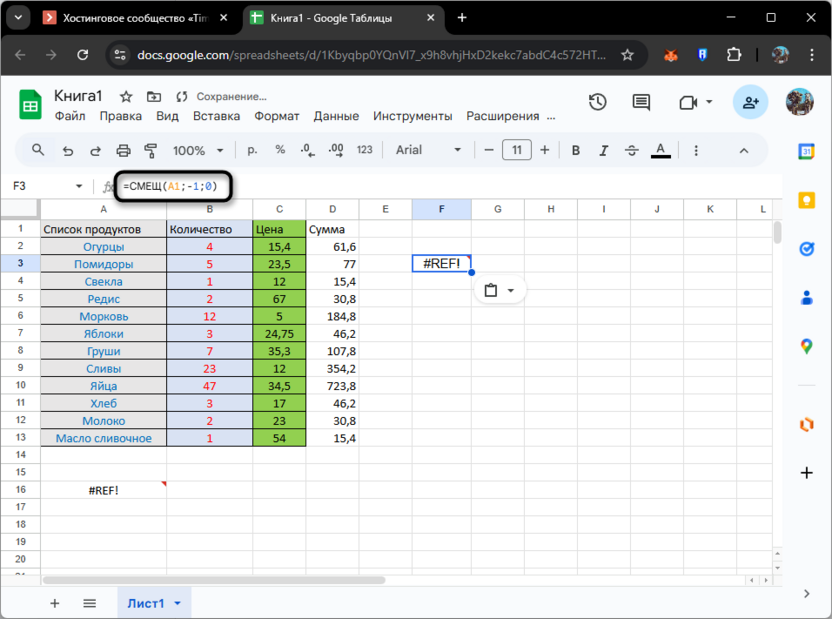Format as currency (р.)

coord(253,150)
